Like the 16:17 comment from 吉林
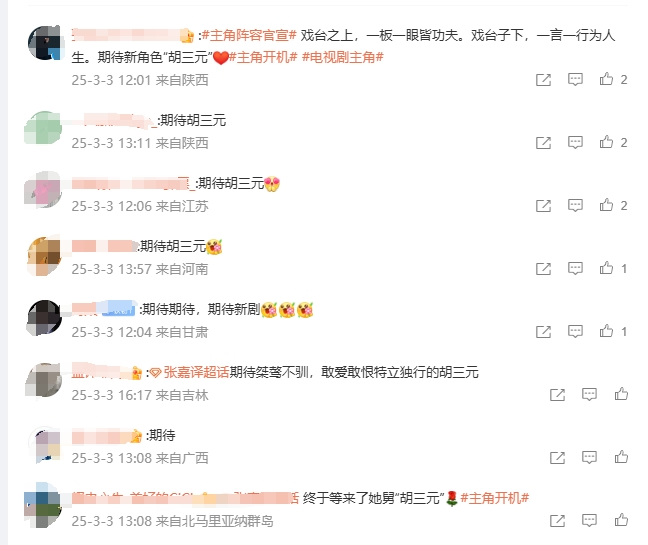Image resolution: width=648 pixels, height=545 pixels. pos(621,394)
